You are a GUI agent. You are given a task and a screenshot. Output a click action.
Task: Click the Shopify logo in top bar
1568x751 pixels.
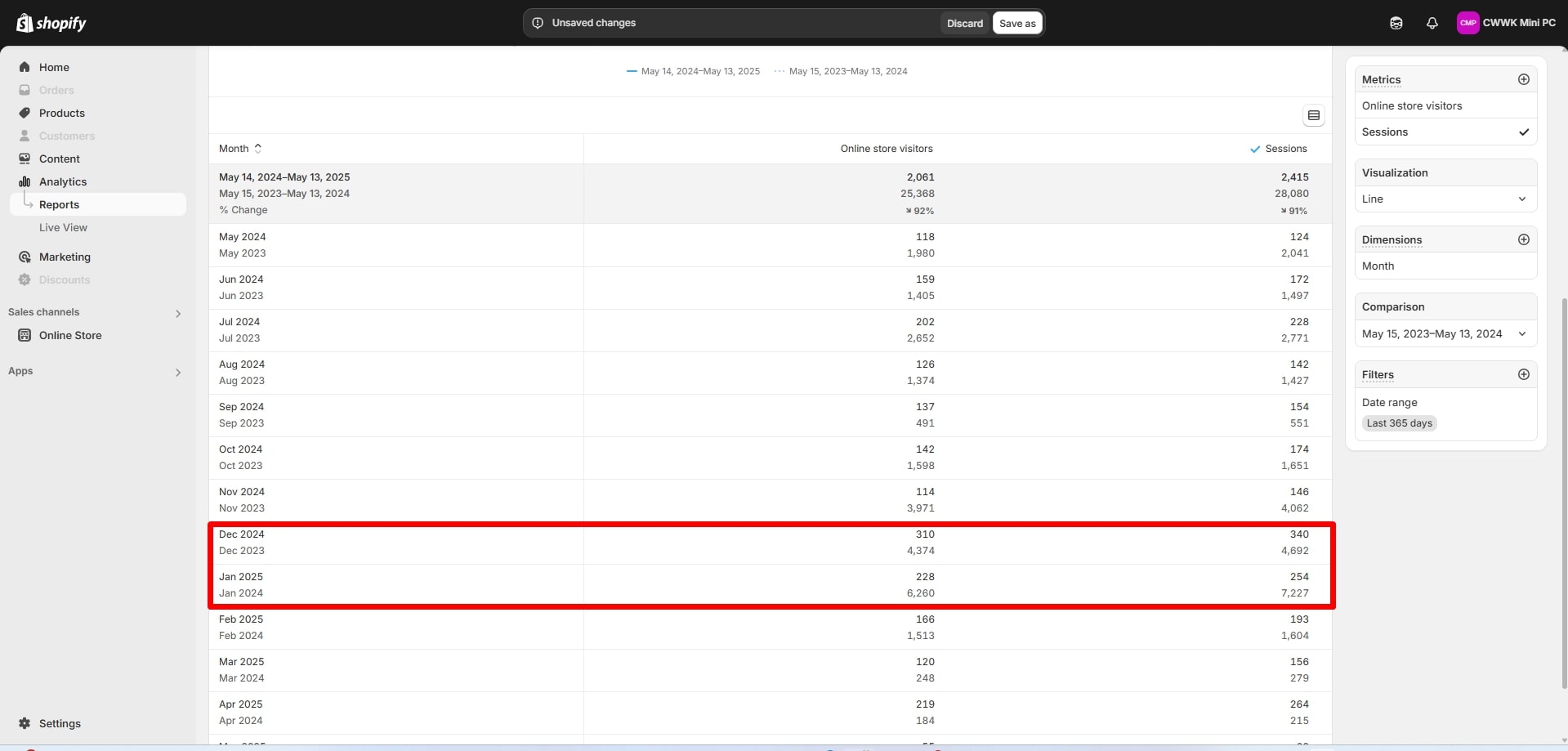click(51, 23)
